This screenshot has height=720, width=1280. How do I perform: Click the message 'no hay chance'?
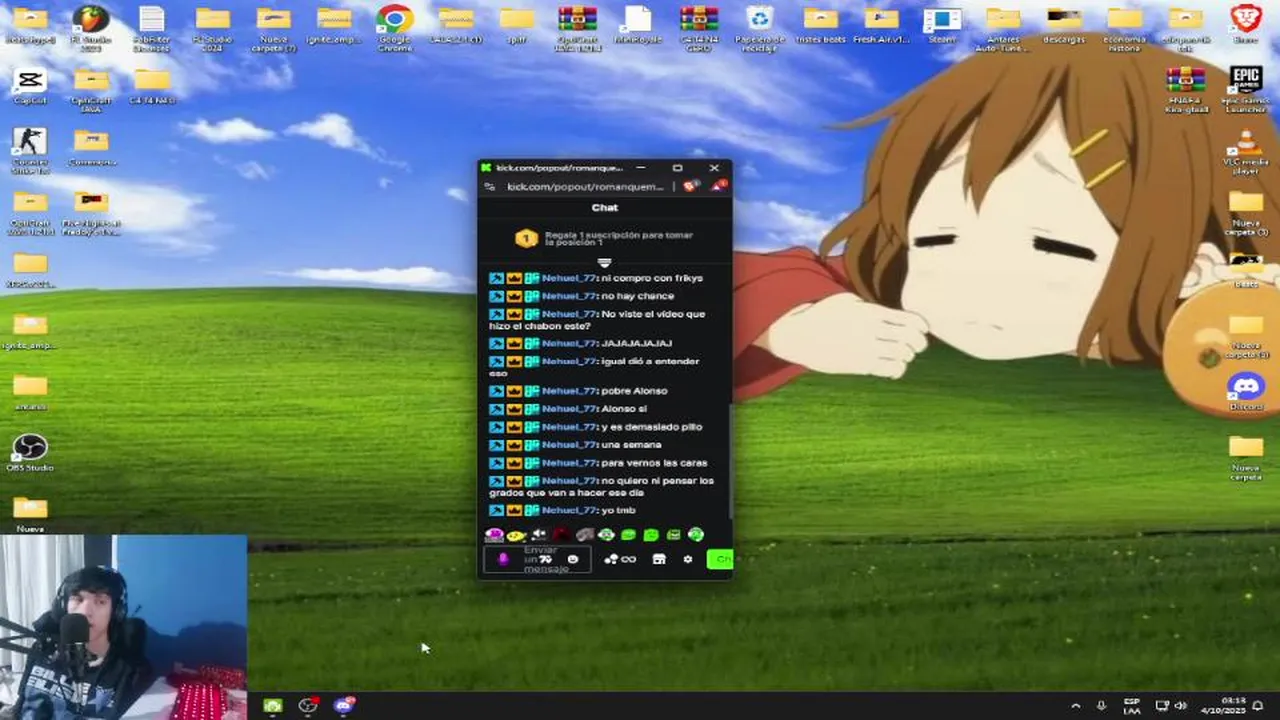point(638,296)
